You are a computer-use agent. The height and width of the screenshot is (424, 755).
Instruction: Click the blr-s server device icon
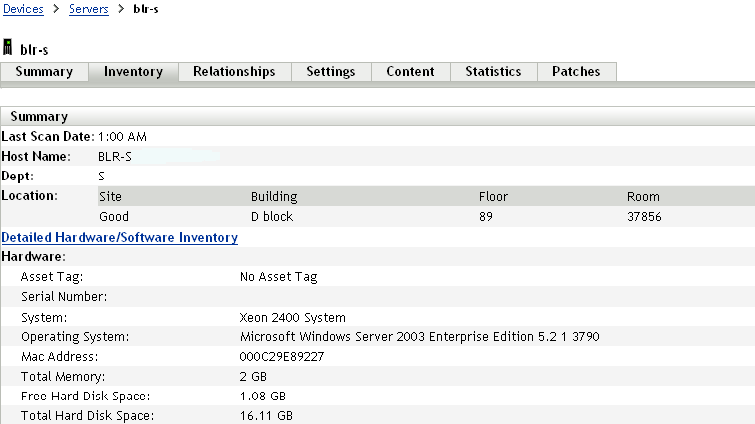coord(9,47)
